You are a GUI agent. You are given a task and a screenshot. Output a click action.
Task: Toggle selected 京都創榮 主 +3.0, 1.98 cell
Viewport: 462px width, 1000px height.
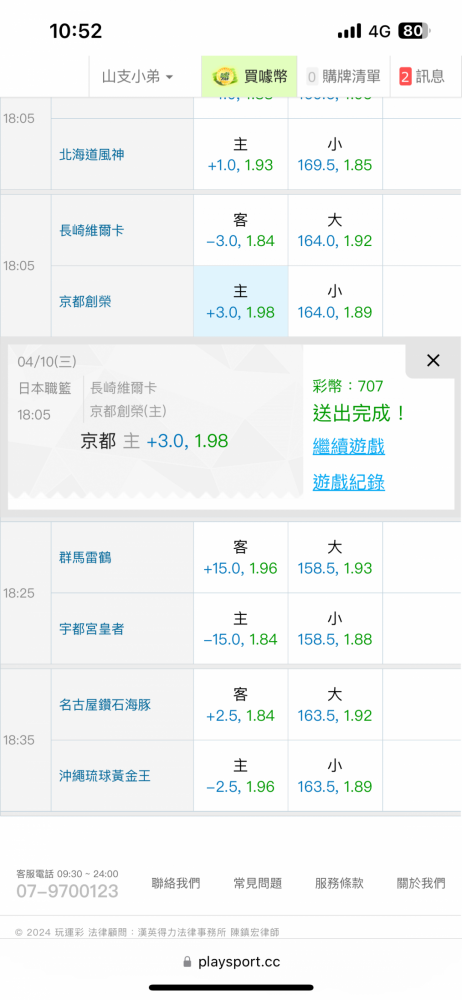pyautogui.click(x=241, y=301)
